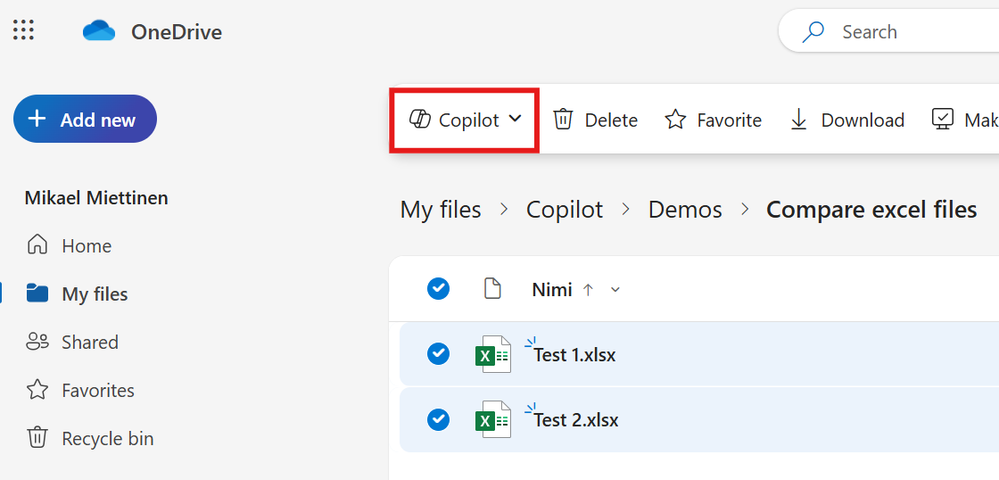Click the Add new button
Image resolution: width=999 pixels, height=480 pixels.
pos(85,120)
